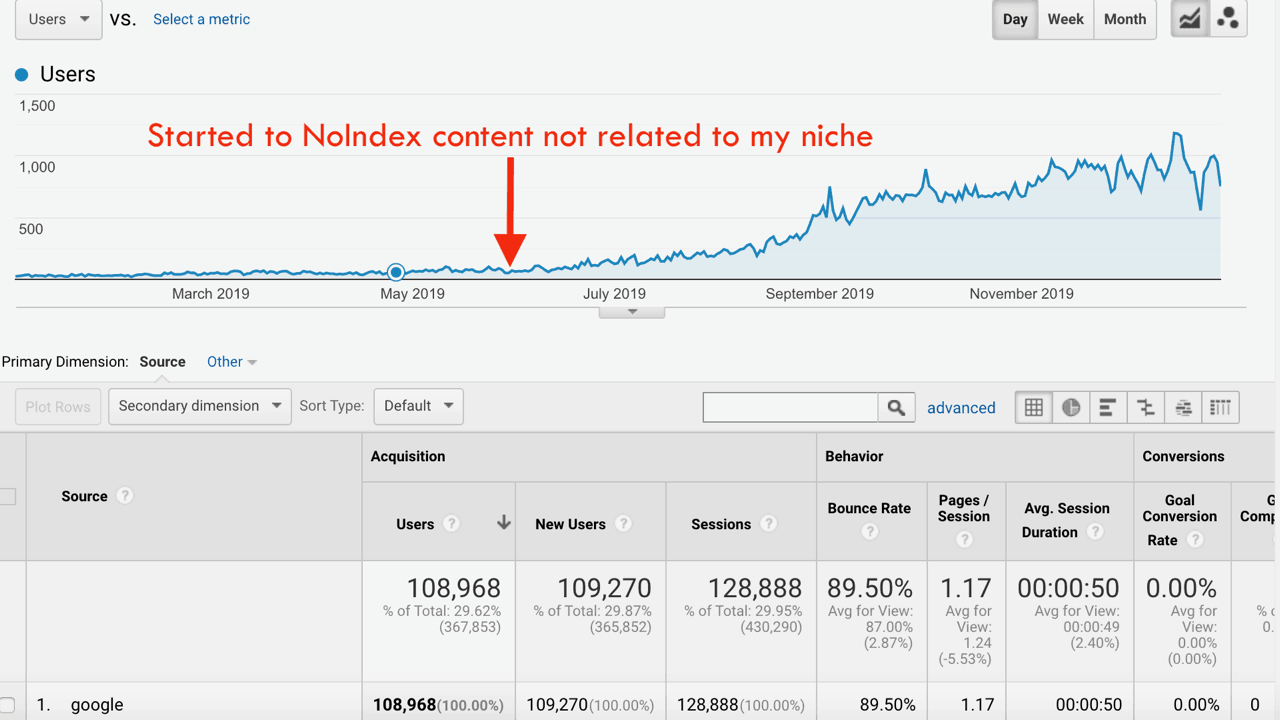Image resolution: width=1280 pixels, height=720 pixels.
Task: Select the performance bar view icon
Action: 1108,407
